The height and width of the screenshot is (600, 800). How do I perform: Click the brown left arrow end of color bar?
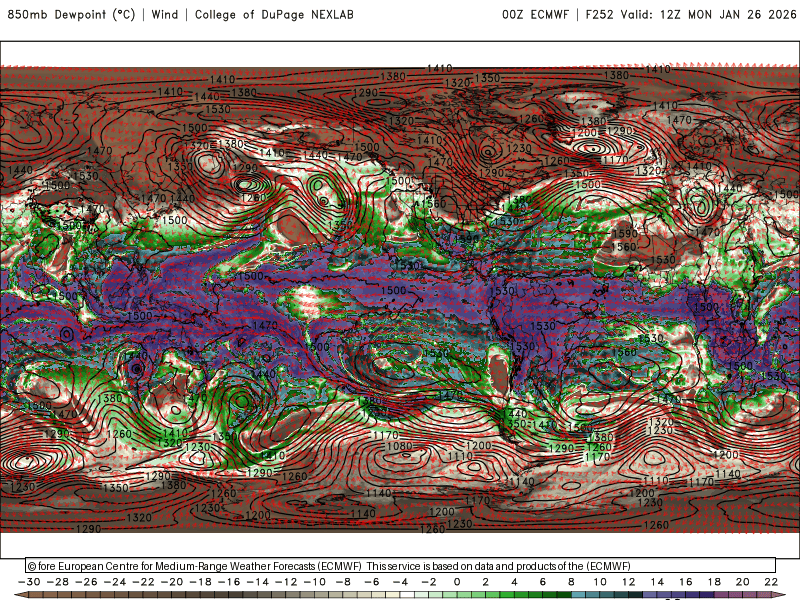pyautogui.click(x=20, y=595)
